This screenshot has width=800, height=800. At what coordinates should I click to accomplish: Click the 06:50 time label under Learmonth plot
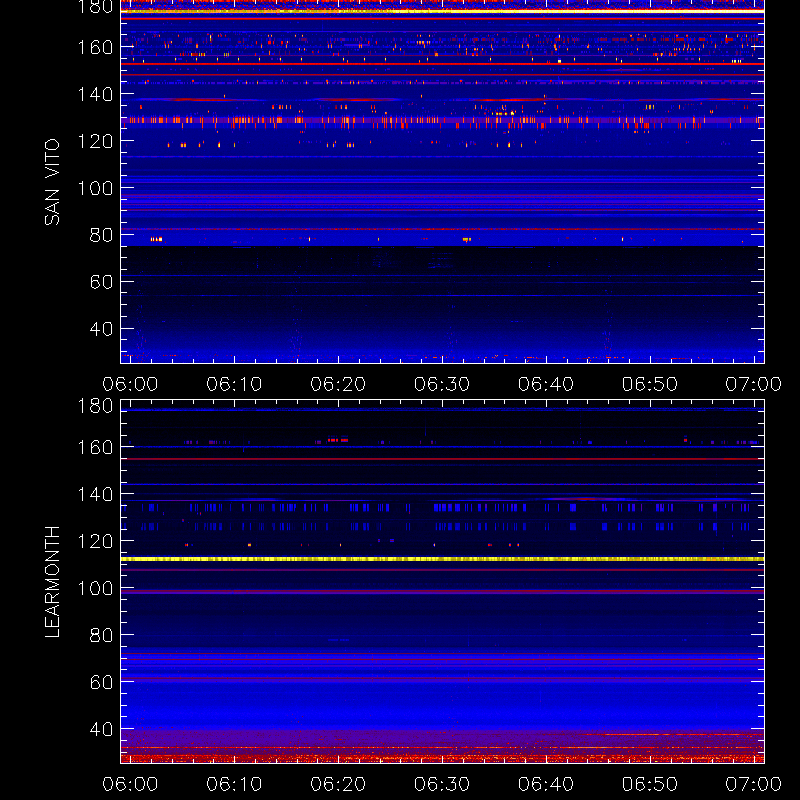point(649,784)
